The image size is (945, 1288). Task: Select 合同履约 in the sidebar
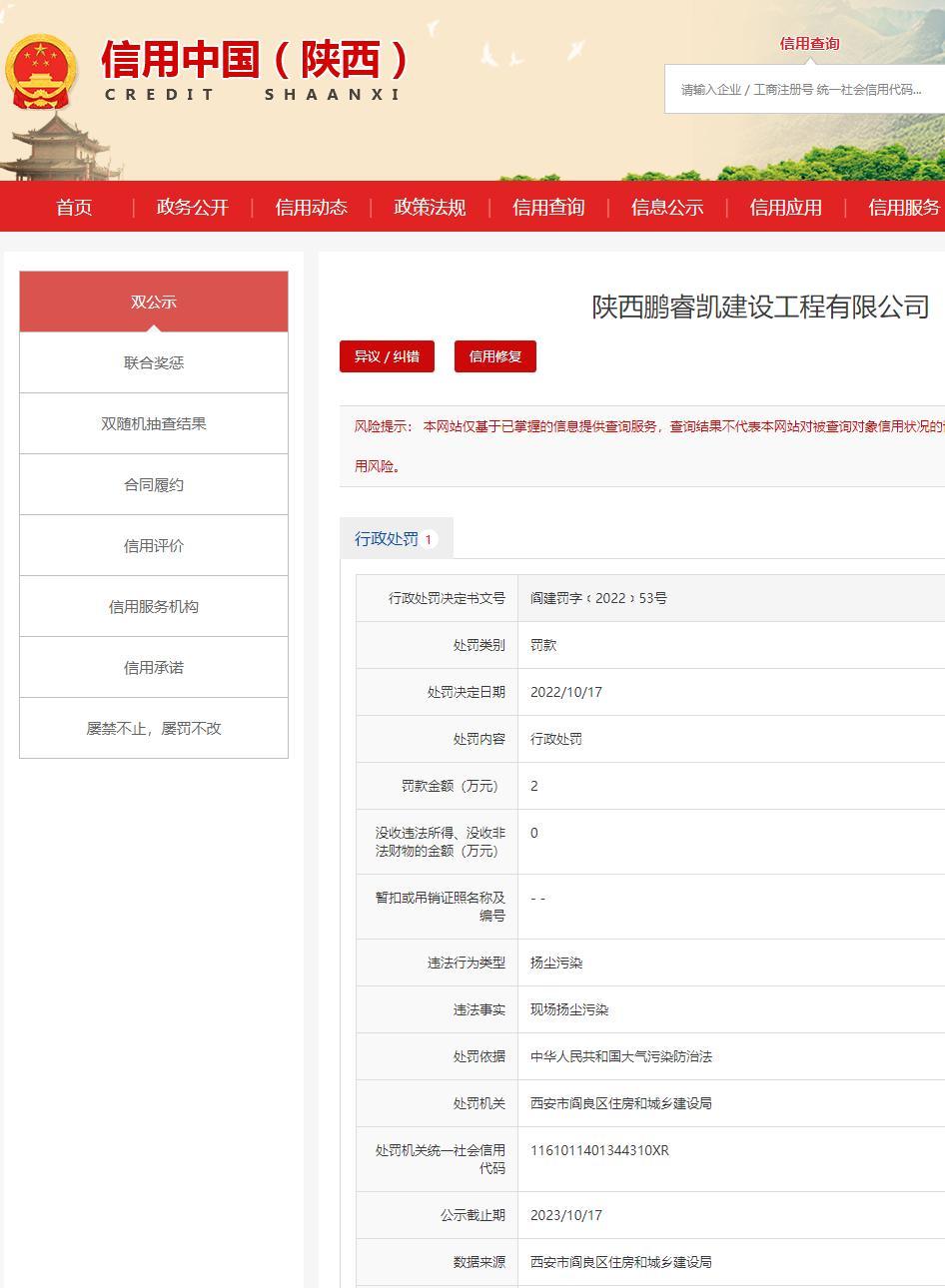click(154, 484)
